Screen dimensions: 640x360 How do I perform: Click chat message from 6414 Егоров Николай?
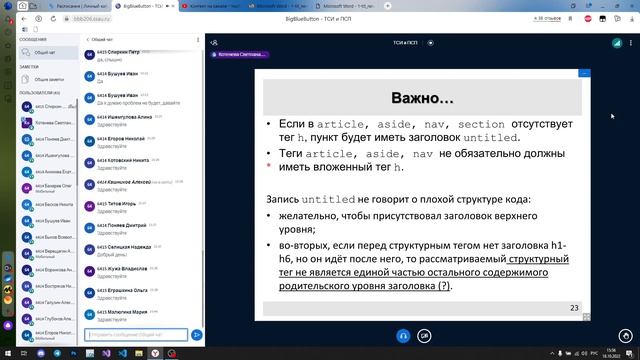[x=141, y=142]
